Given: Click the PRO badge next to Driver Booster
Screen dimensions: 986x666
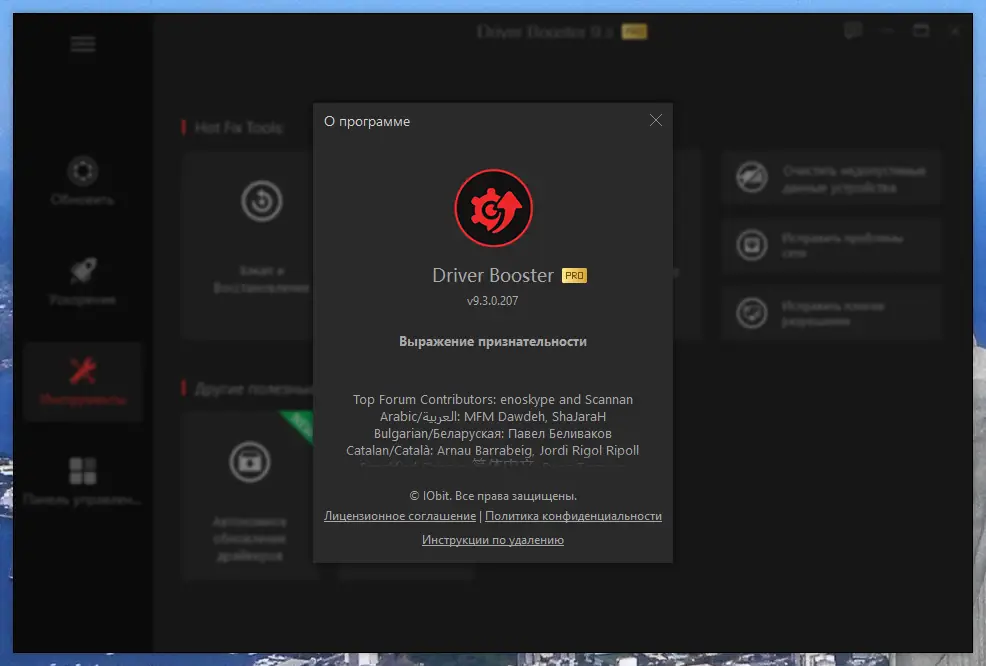Looking at the screenshot, I should tap(574, 275).
